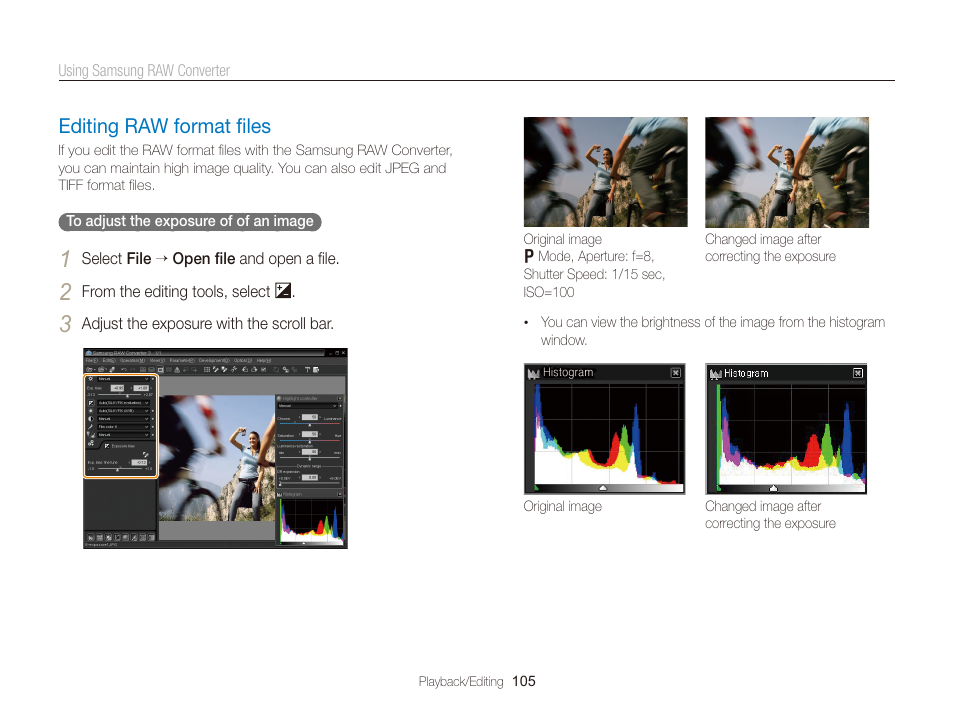954x720 pixels.
Task: Open the Parameter menu
Action: [x=183, y=360]
